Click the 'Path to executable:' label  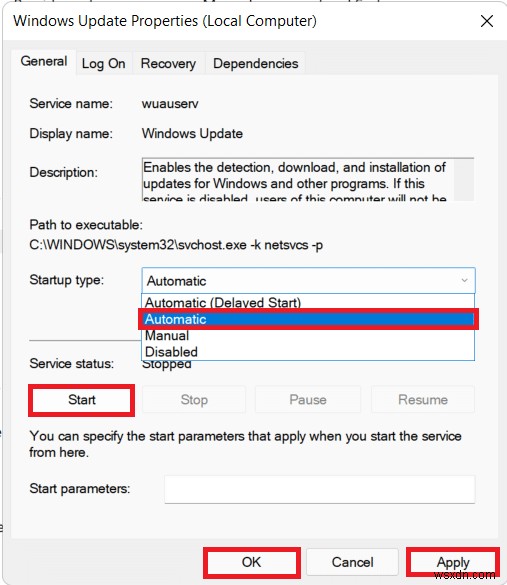point(86,225)
